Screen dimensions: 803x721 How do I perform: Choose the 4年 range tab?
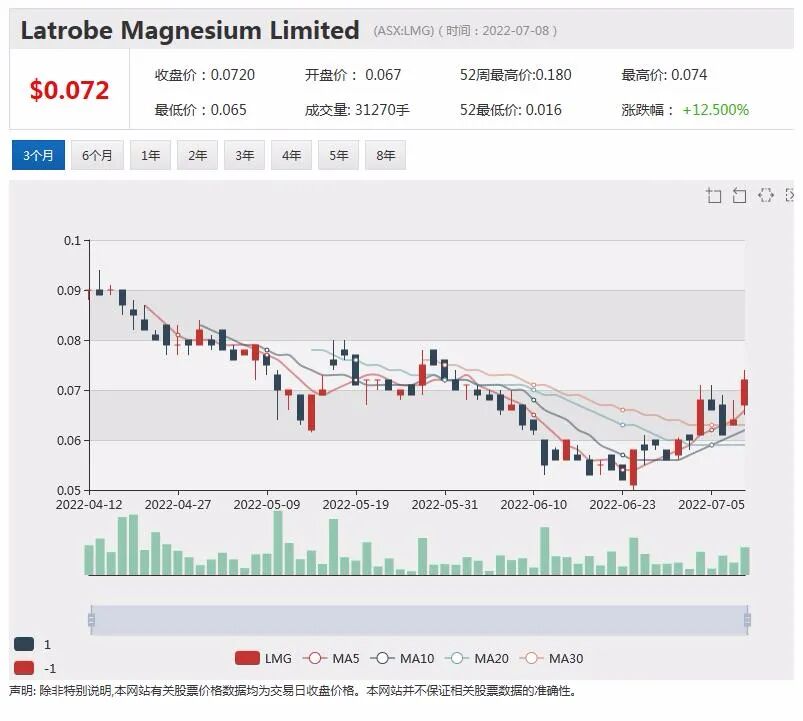coord(291,155)
